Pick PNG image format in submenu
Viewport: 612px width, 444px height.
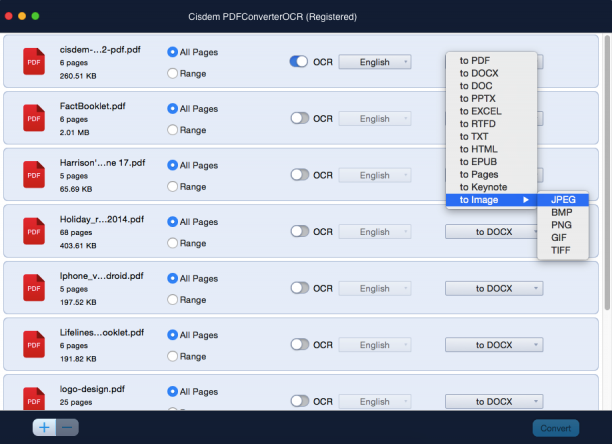pos(563,225)
